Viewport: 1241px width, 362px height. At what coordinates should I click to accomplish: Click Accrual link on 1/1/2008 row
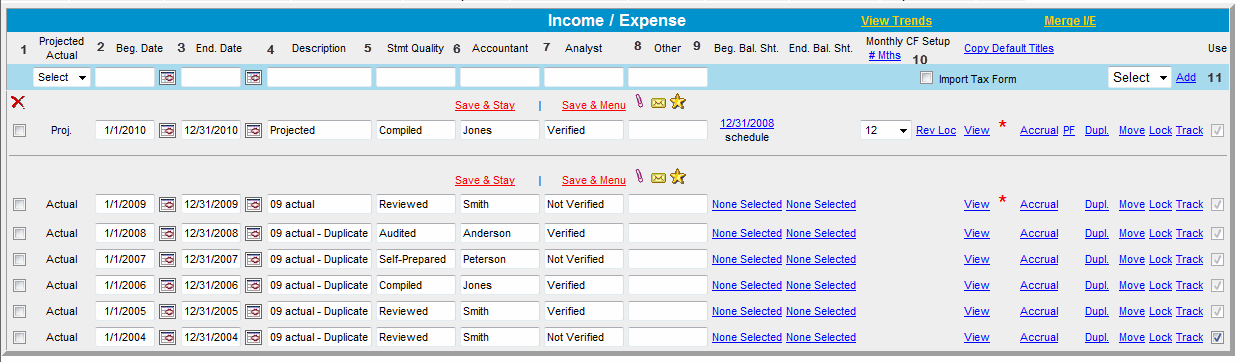pos(1039,233)
